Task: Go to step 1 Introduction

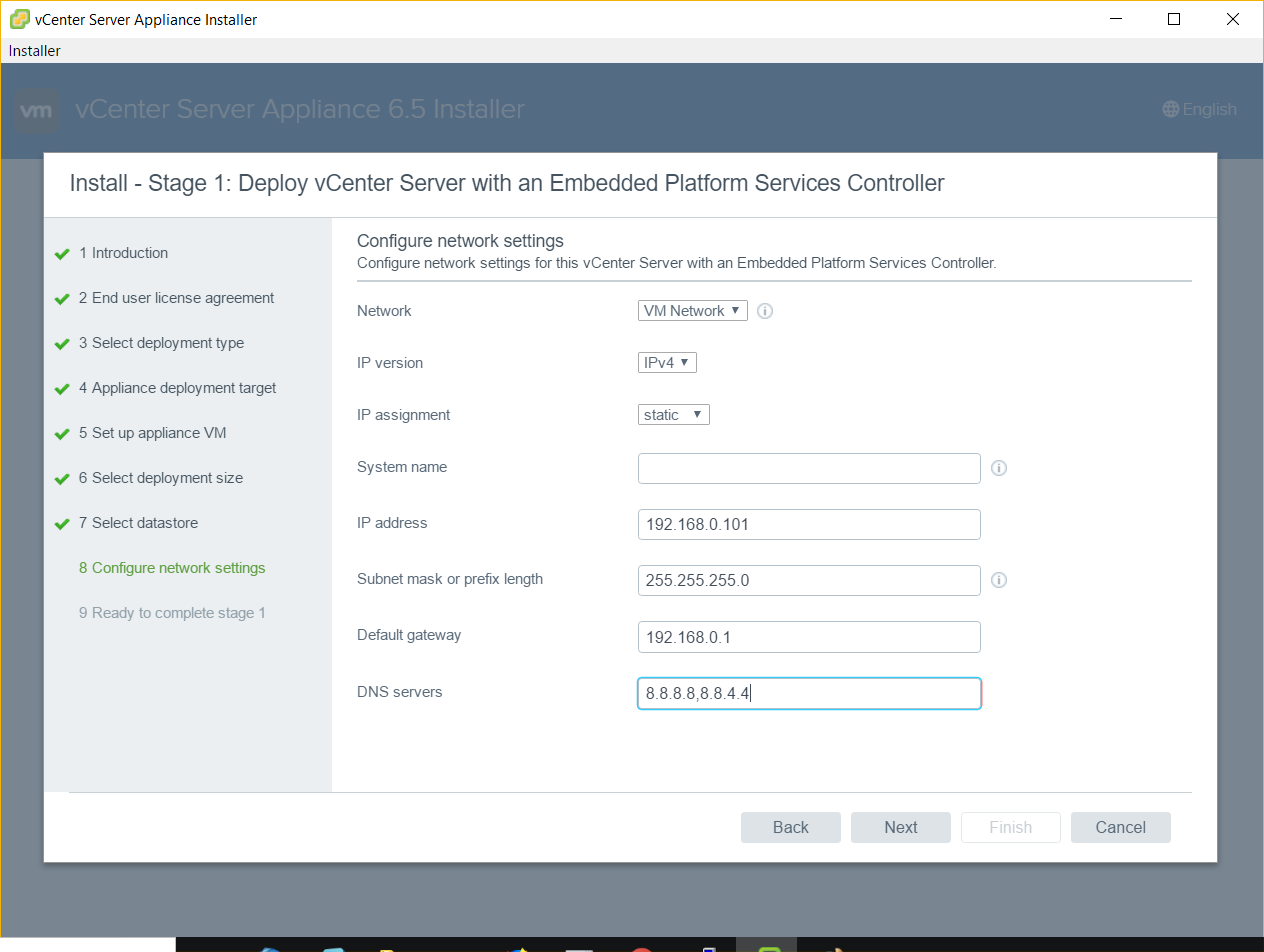Action: tap(123, 253)
